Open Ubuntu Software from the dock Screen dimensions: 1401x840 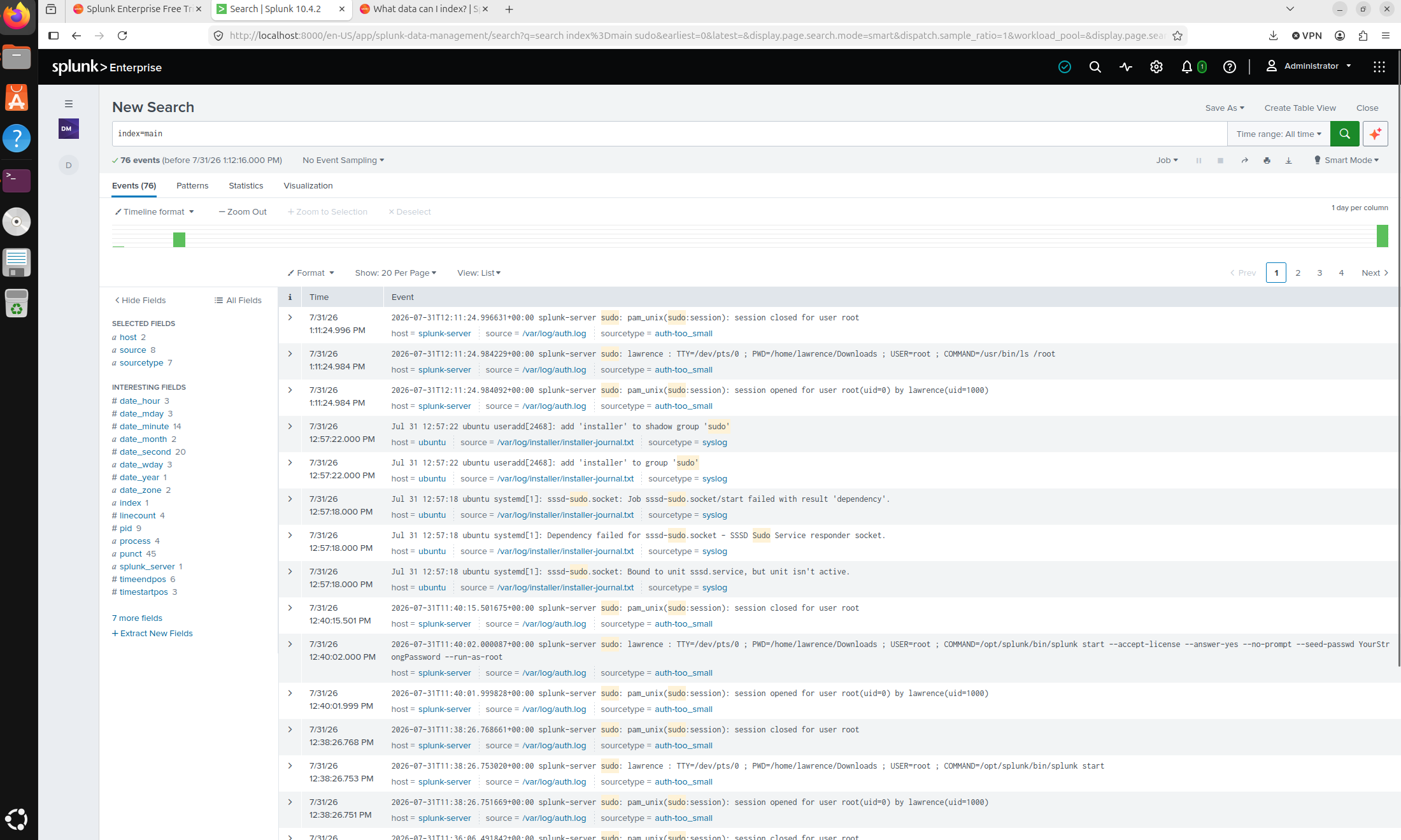point(17,98)
